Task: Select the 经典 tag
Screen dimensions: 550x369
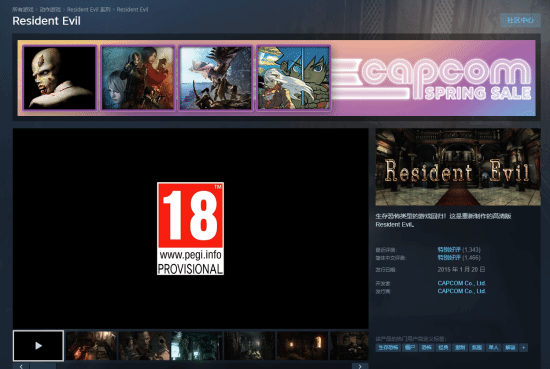Action: click(x=443, y=347)
